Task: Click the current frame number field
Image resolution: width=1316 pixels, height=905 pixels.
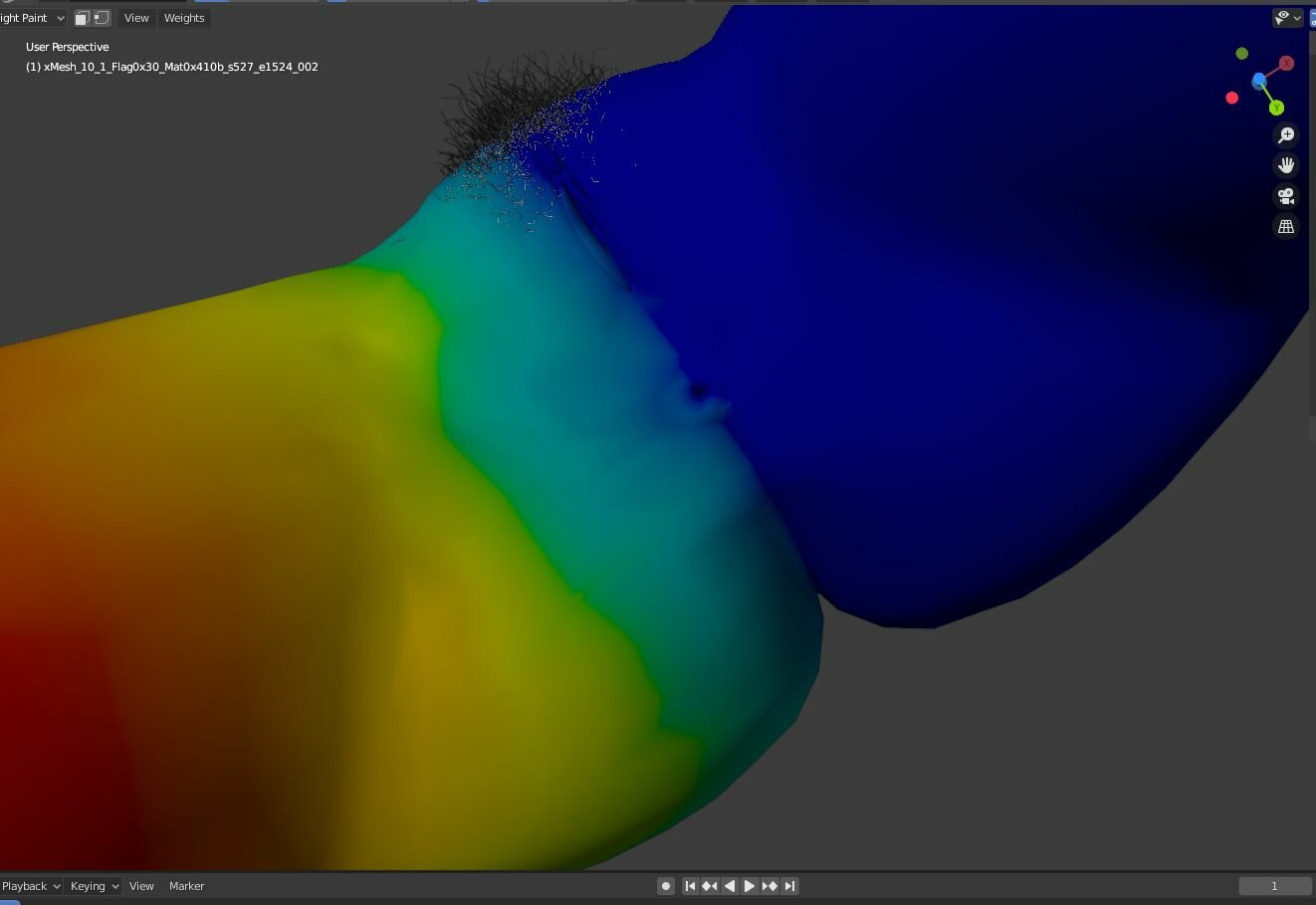Action: point(1274,886)
